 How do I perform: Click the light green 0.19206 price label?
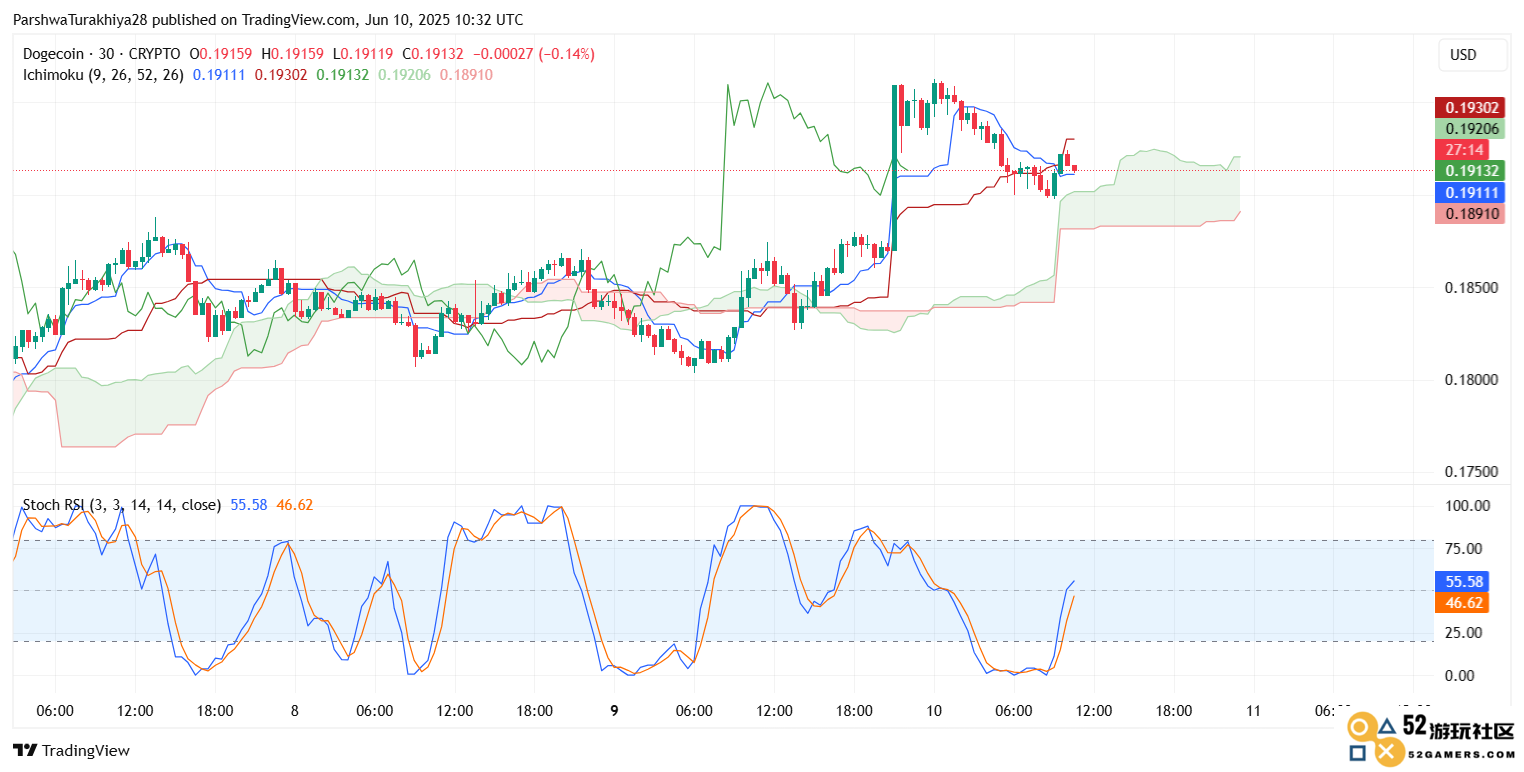point(1470,128)
